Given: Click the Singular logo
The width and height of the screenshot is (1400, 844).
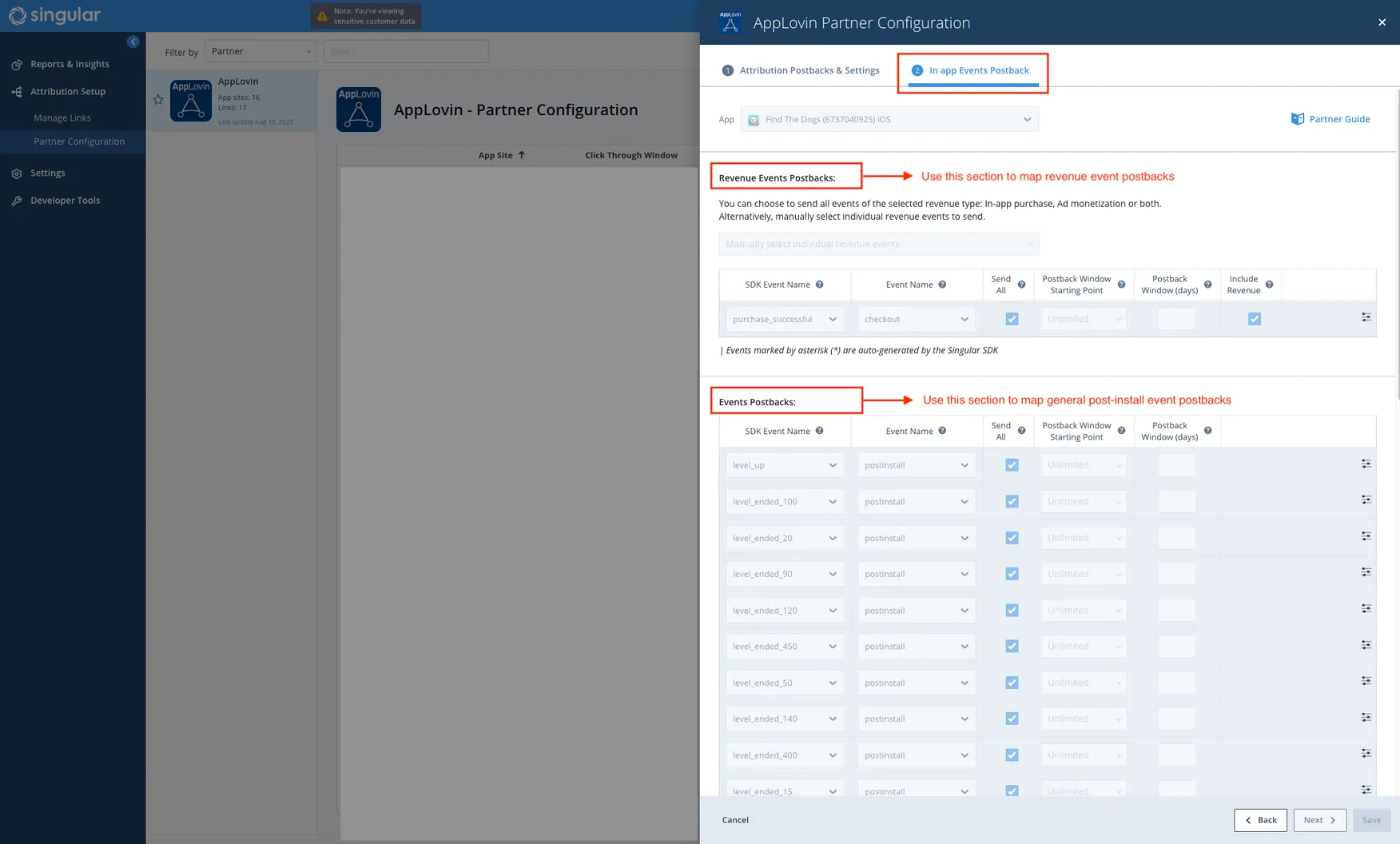Looking at the screenshot, I should (x=54, y=15).
